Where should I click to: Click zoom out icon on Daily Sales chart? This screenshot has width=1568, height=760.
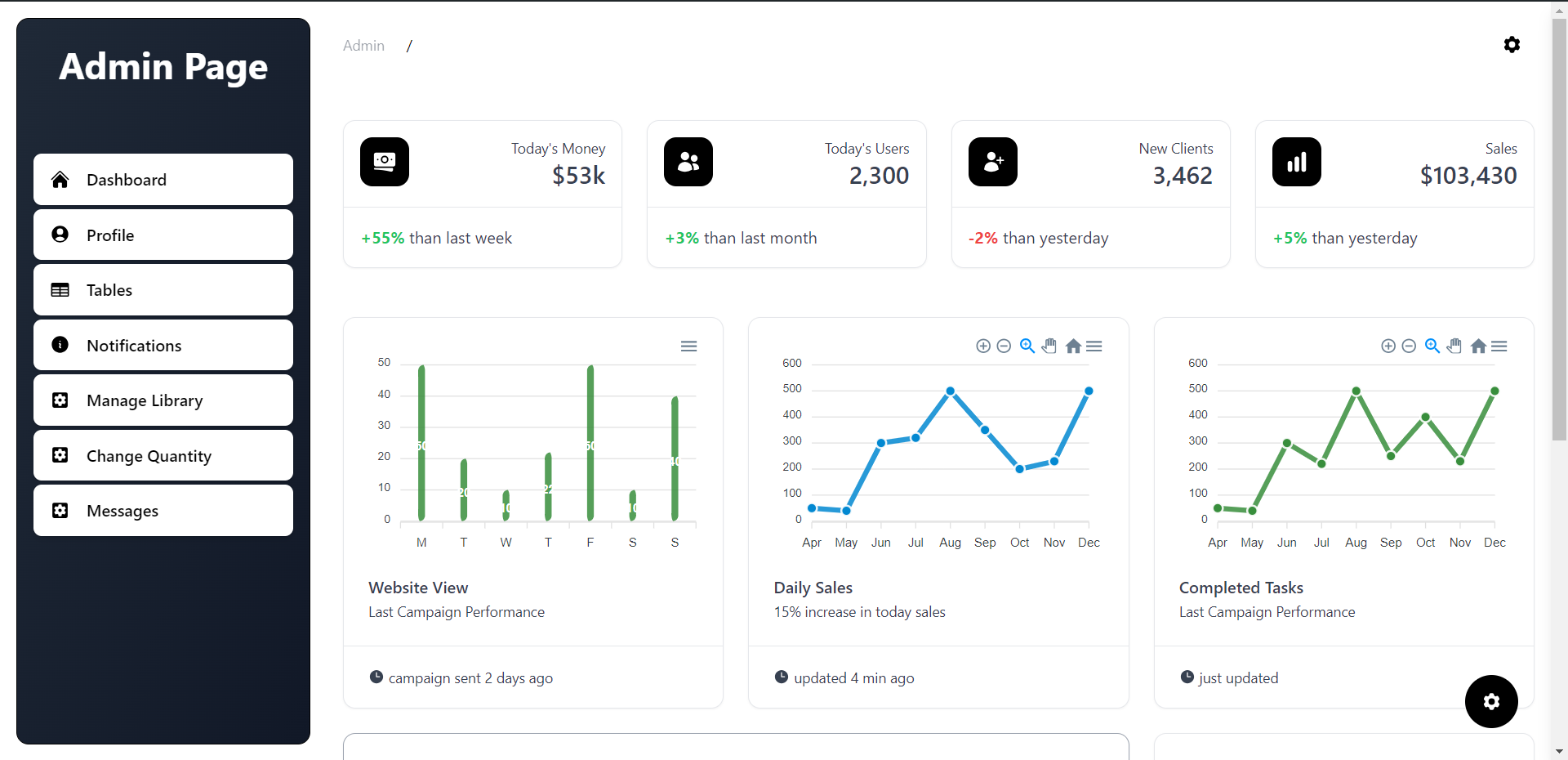[1004, 346]
